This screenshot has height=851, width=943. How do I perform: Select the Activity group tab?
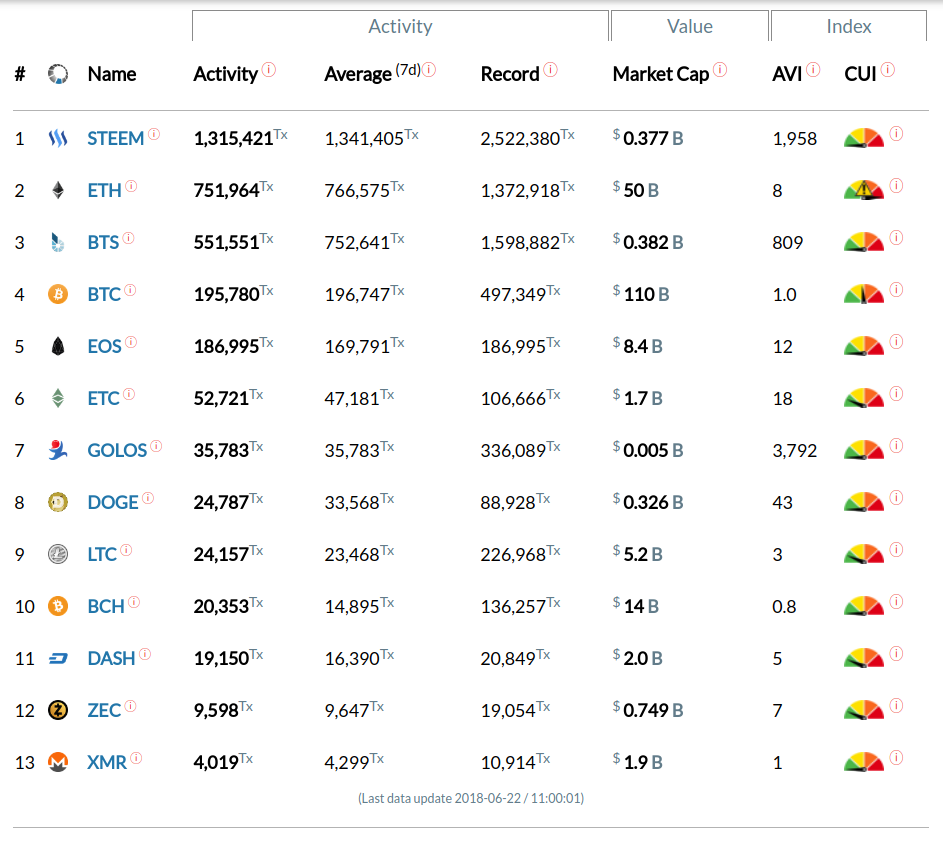pos(401,26)
